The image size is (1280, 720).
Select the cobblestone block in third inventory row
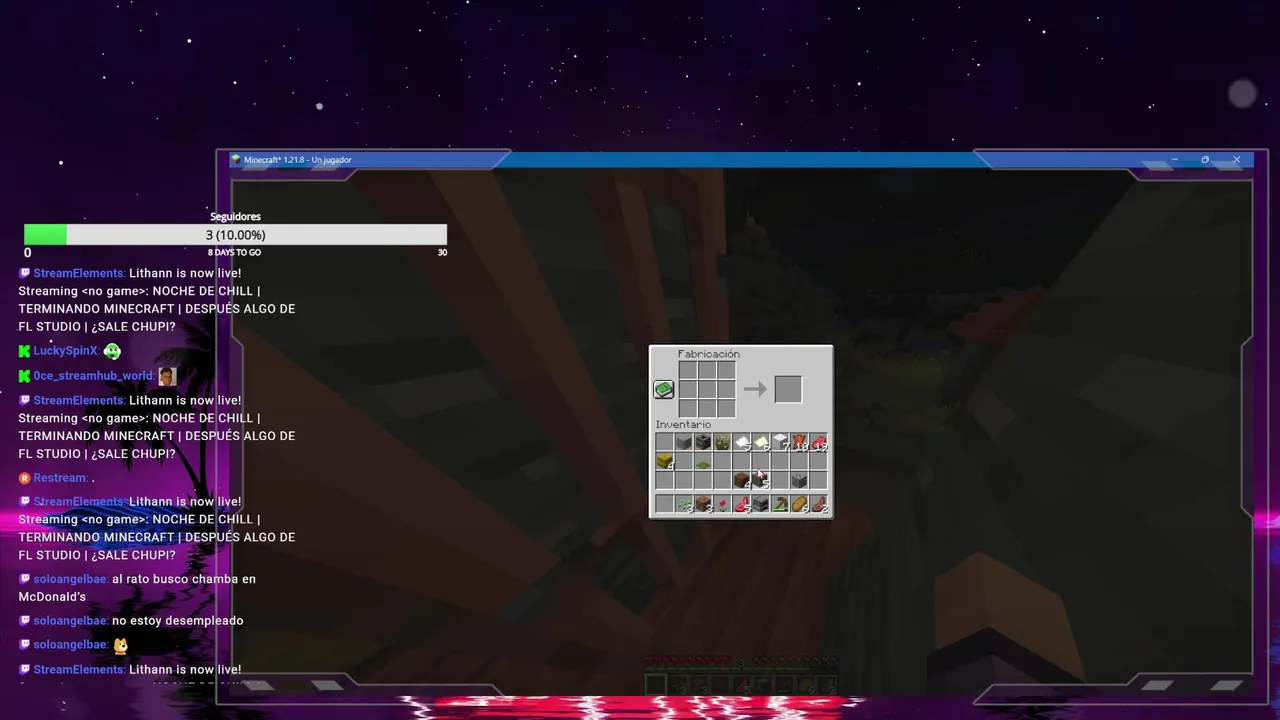point(799,480)
